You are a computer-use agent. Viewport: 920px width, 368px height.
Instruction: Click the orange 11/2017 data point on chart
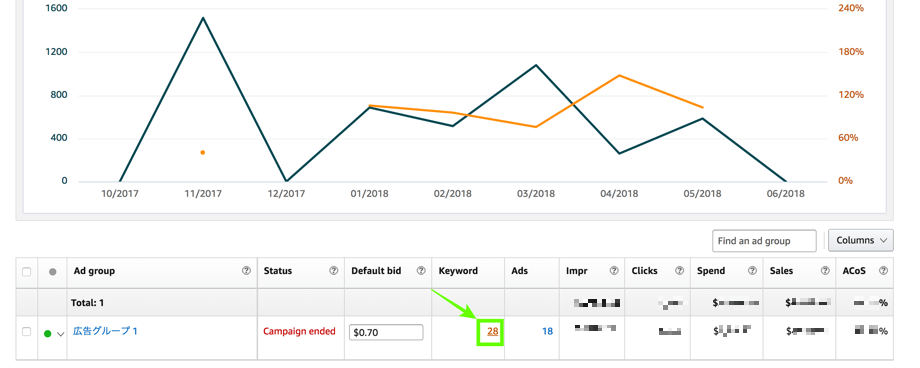pos(202,153)
